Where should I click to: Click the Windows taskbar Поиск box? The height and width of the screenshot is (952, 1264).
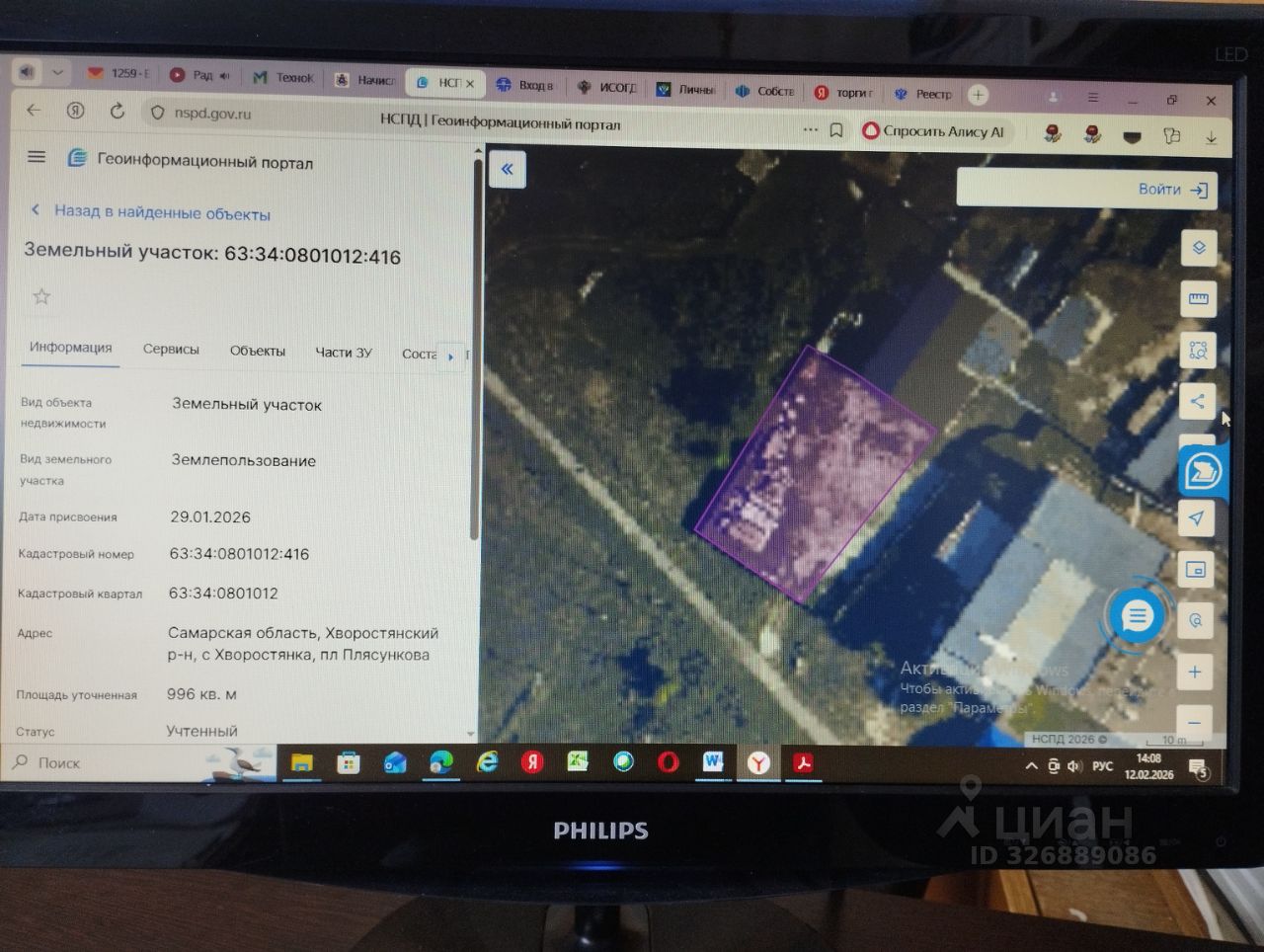click(99, 762)
